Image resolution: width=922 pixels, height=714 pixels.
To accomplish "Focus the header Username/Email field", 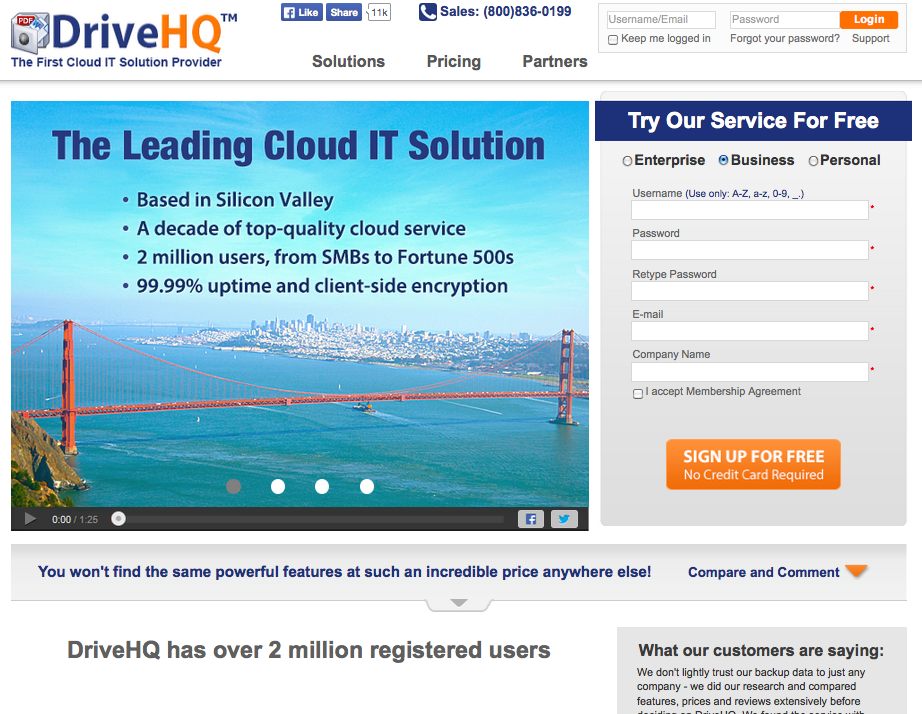I will point(661,19).
